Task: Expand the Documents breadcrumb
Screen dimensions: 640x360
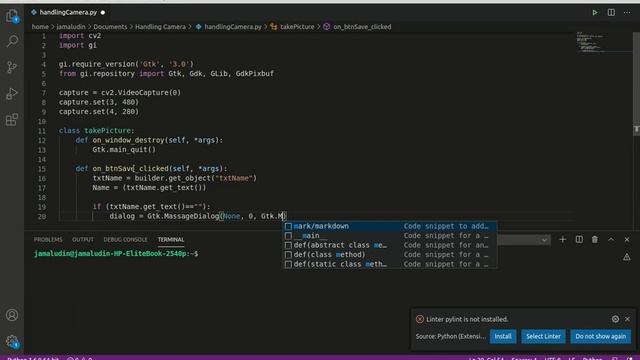Action: pyautogui.click(x=110, y=27)
